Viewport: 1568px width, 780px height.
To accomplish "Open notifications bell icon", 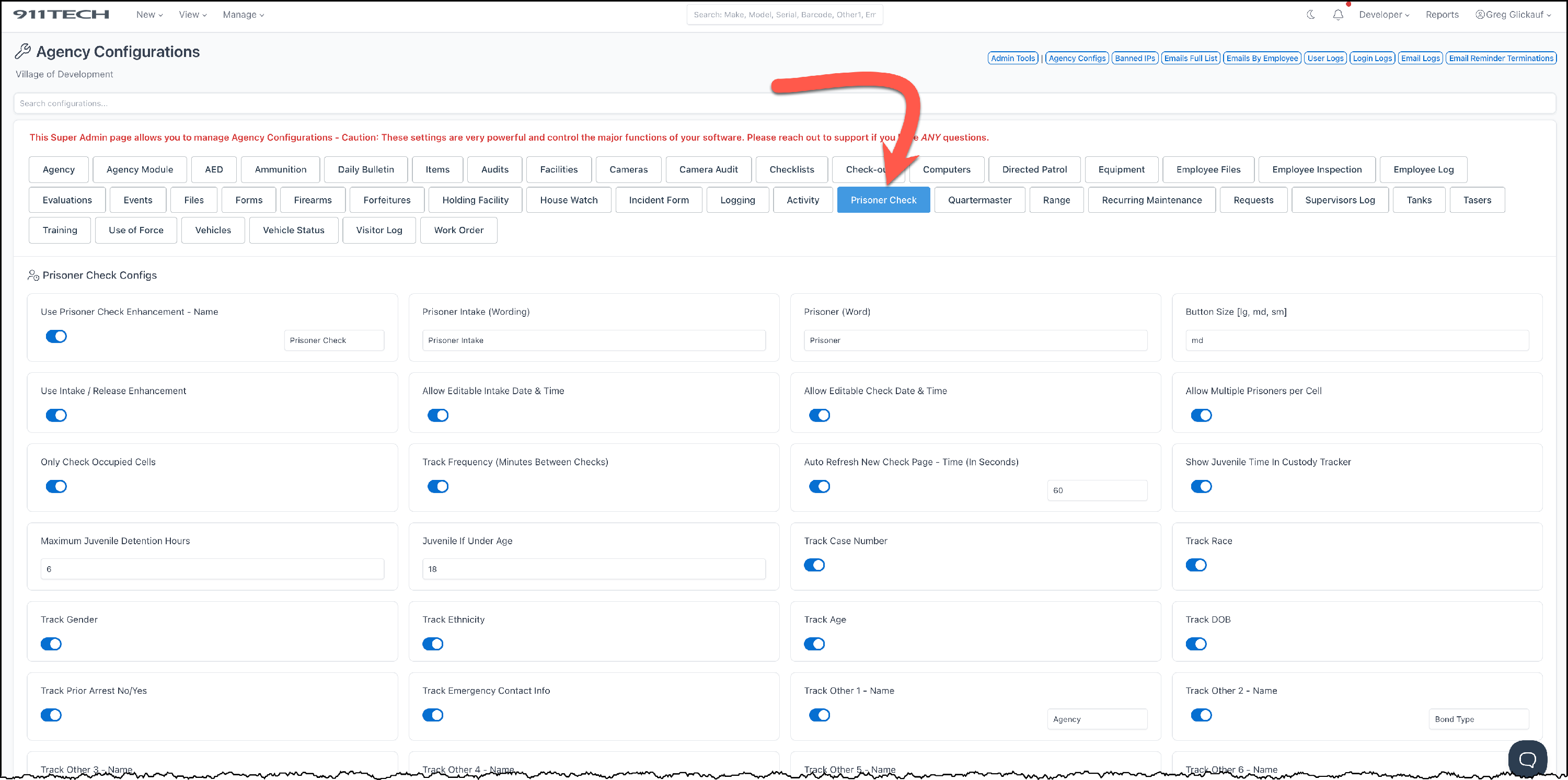I will (x=1338, y=15).
